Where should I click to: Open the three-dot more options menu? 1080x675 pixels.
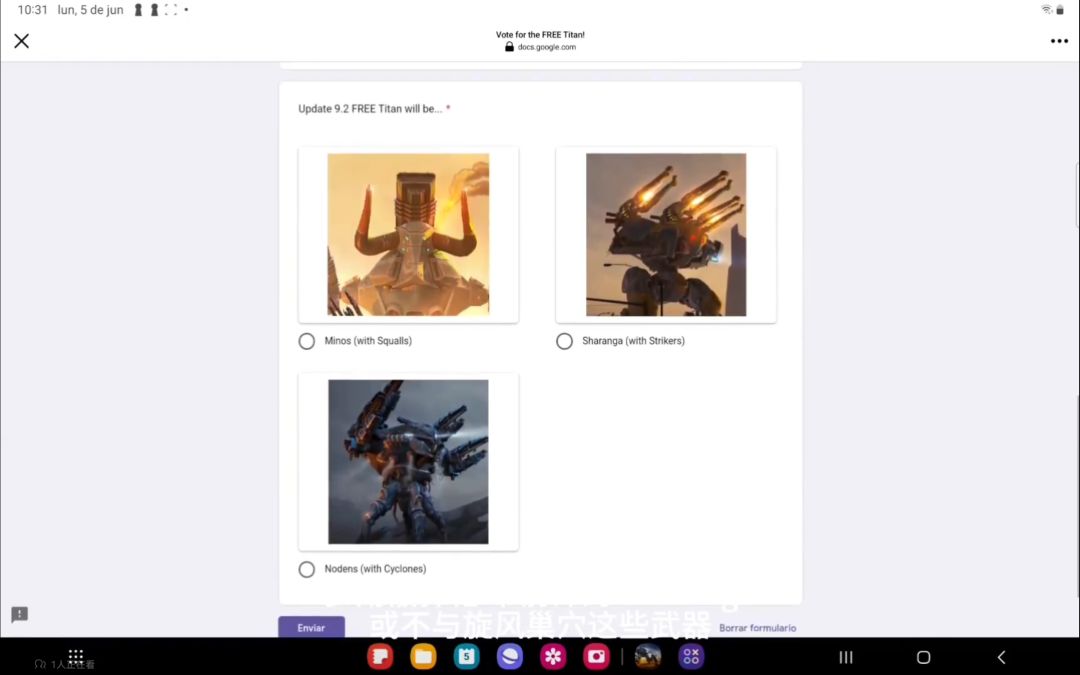[1059, 41]
